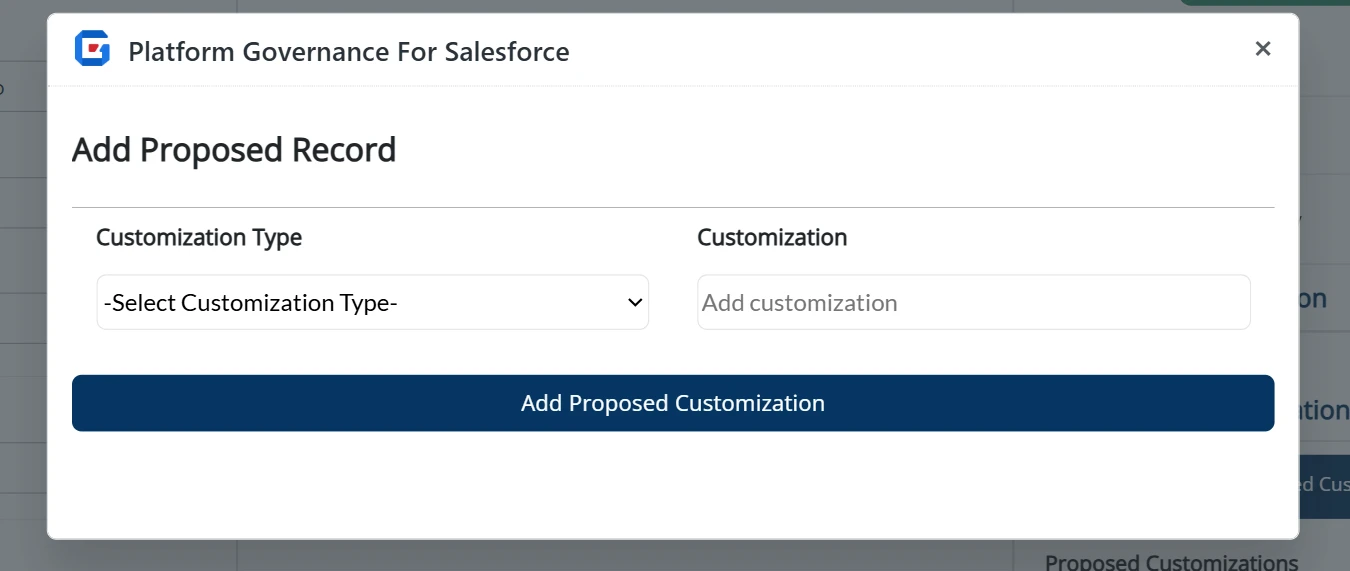Image resolution: width=1350 pixels, height=571 pixels.
Task: Click the partially hidden dark button behind dialog
Action: pyautogui.click(x=1323, y=485)
